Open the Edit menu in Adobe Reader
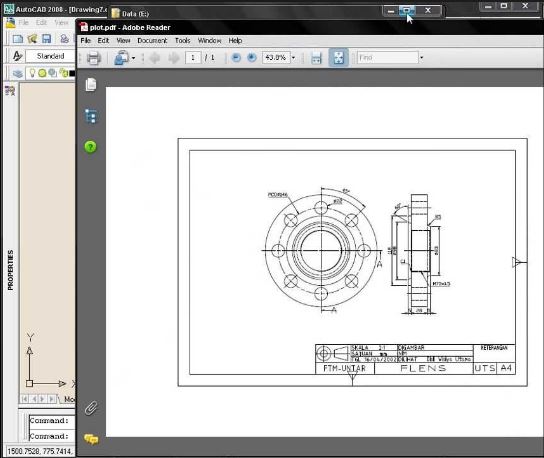 103,41
